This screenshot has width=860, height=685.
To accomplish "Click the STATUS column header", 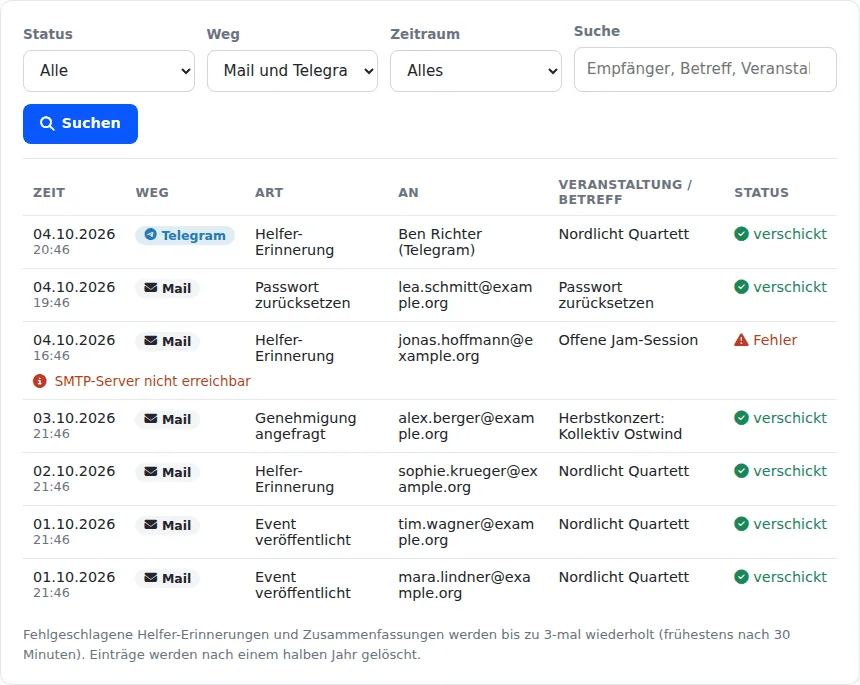I will [x=761, y=193].
